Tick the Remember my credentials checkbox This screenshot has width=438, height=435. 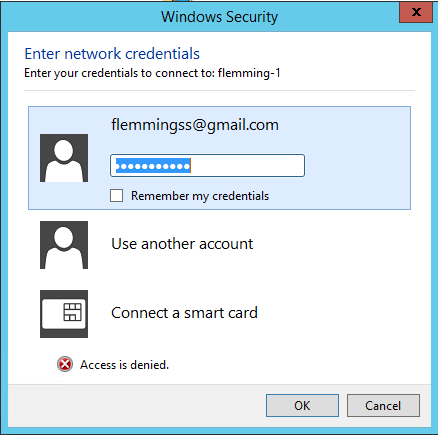click(x=116, y=196)
